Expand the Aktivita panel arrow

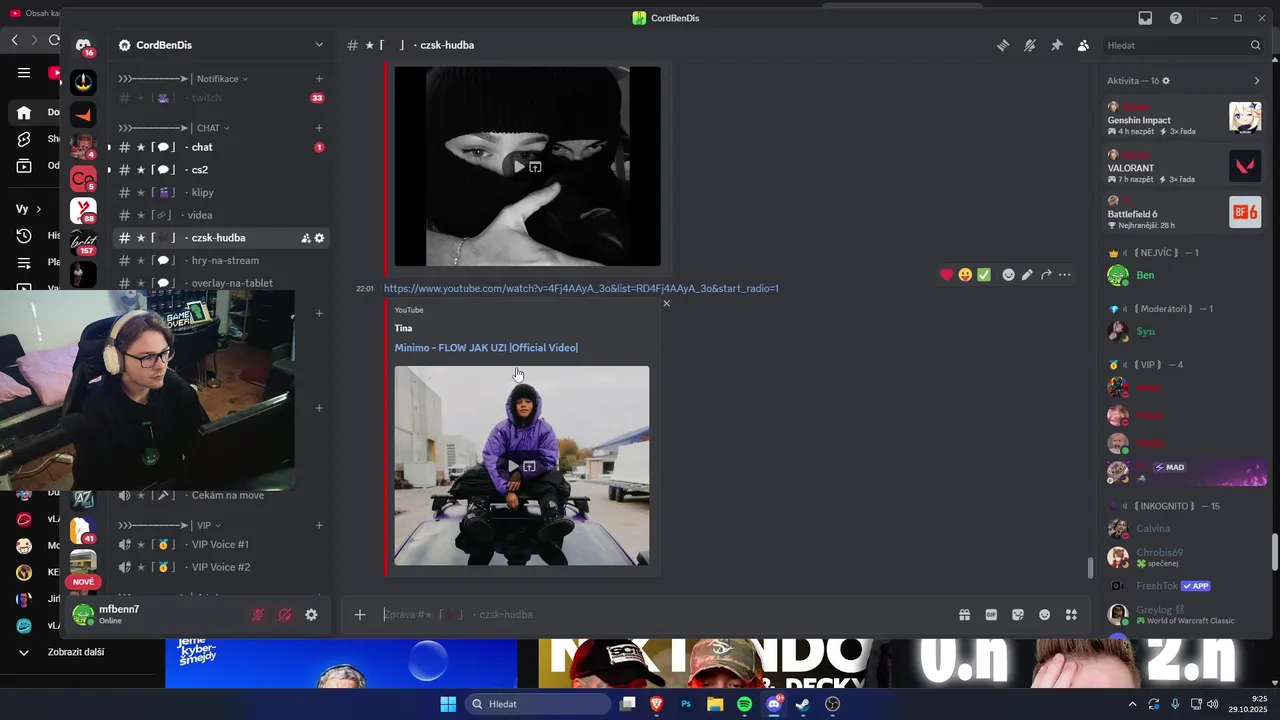pyautogui.click(x=1257, y=80)
